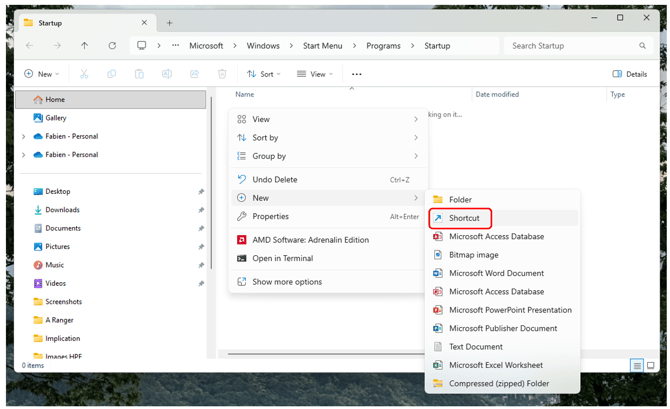
Task: Click the search magnifier icon
Action: point(642,45)
